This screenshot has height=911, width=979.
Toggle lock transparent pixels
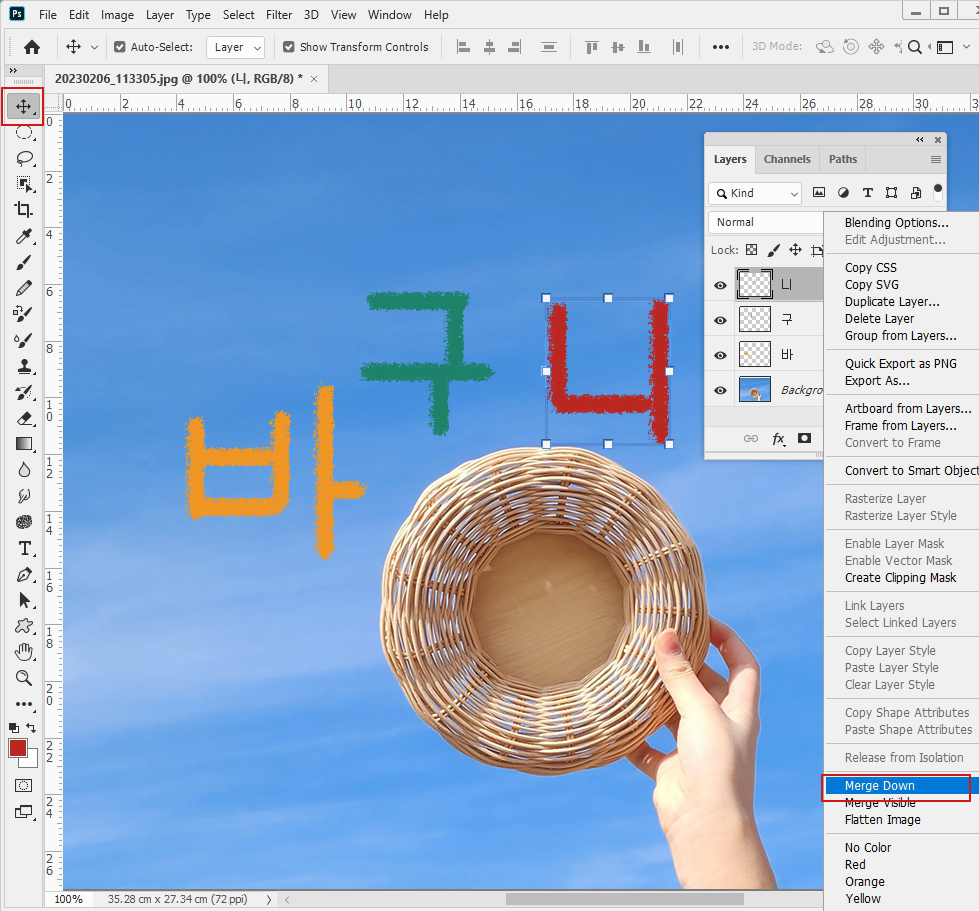point(752,250)
